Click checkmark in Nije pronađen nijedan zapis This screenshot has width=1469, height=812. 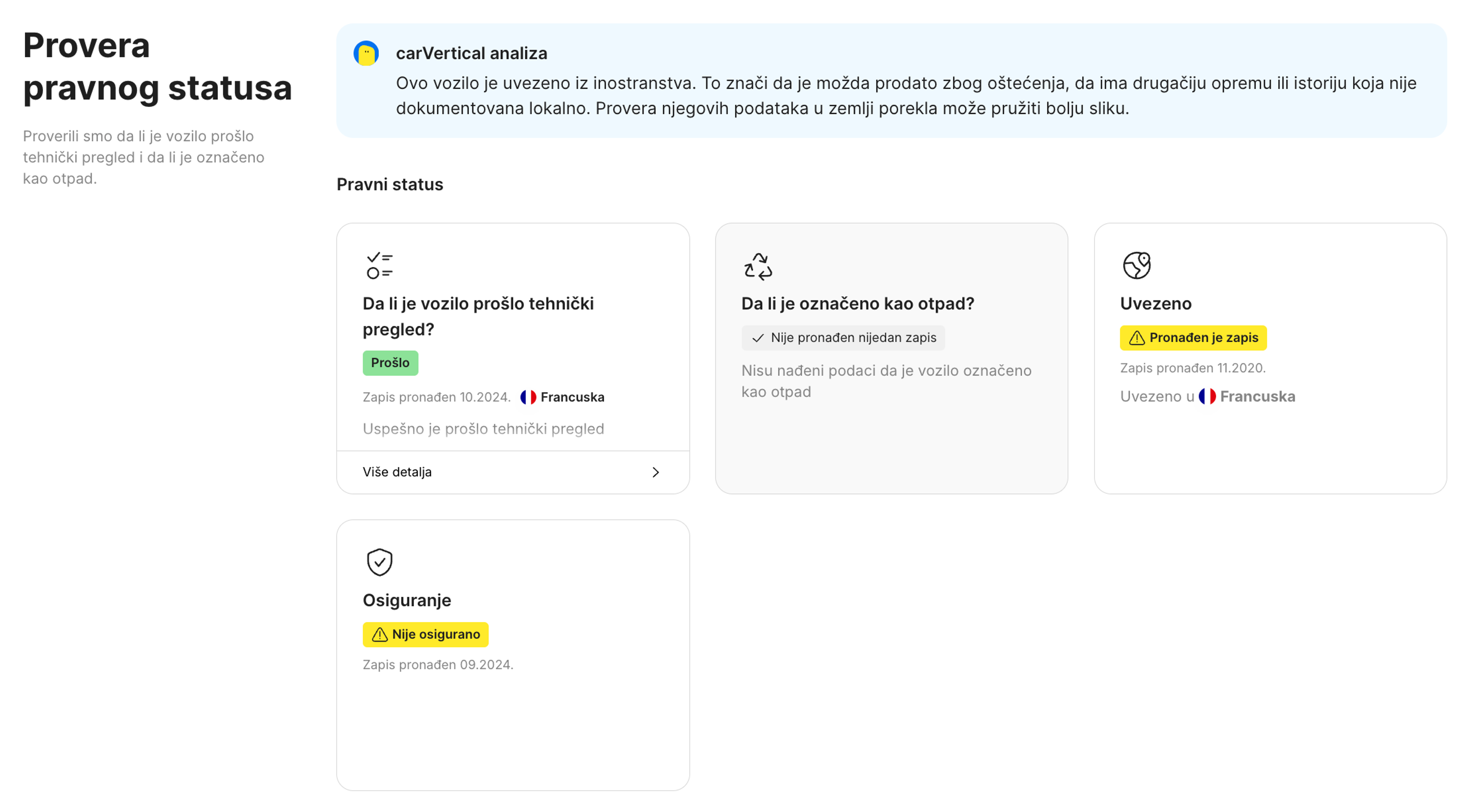click(x=758, y=338)
